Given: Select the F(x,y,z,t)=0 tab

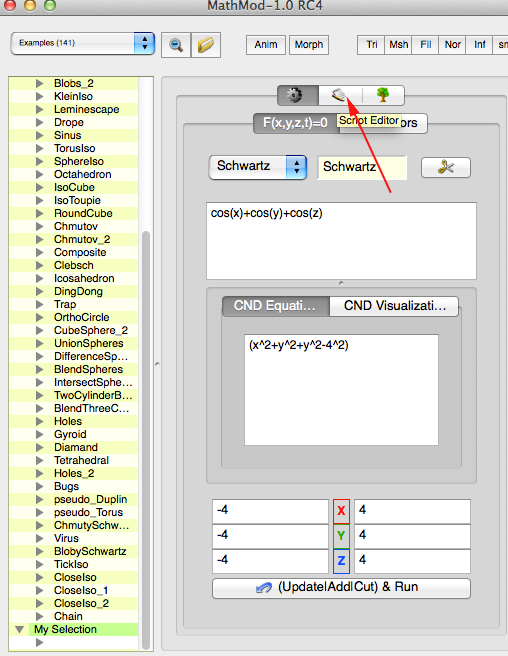Looking at the screenshot, I should (x=295, y=123).
